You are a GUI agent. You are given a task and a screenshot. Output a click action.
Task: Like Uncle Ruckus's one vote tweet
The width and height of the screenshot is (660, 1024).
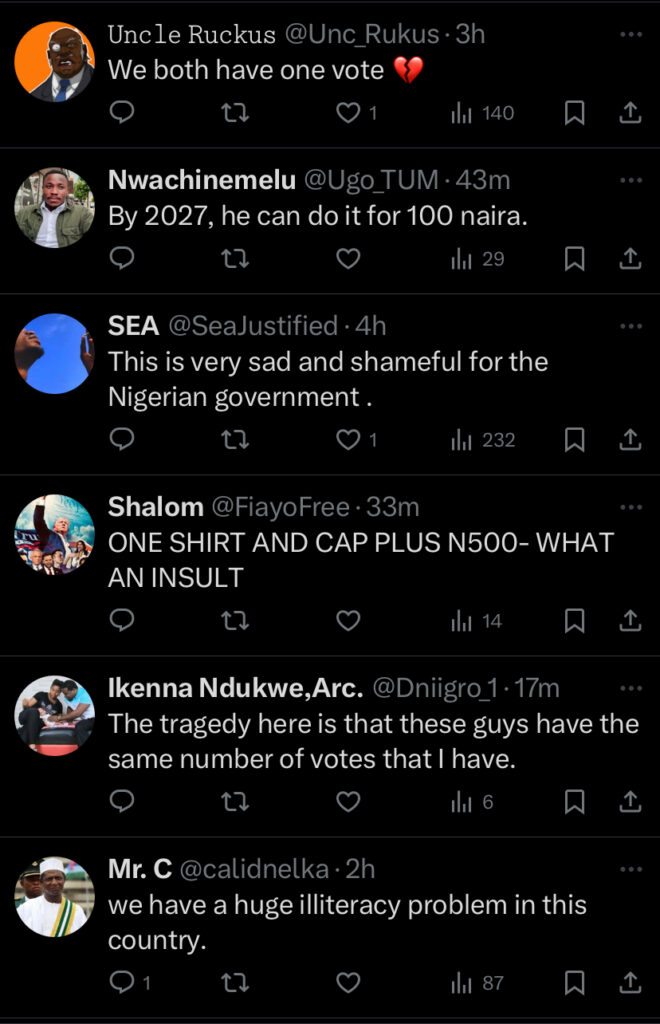[347, 114]
